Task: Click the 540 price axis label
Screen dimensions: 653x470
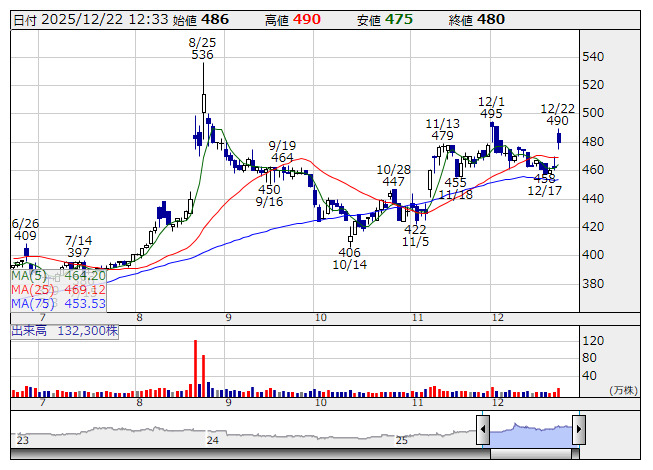Action: 593,57
